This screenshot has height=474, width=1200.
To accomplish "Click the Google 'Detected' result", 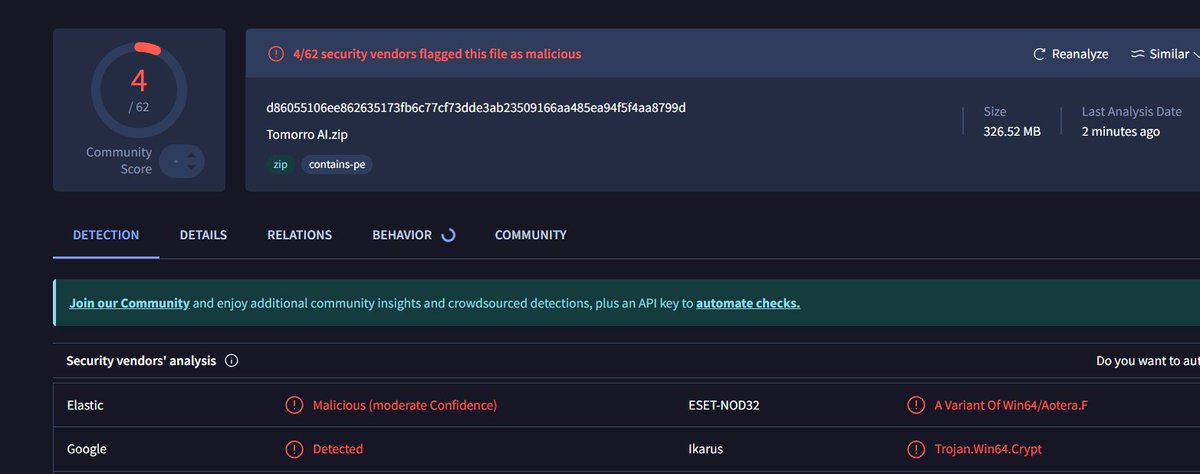I will coord(338,449).
